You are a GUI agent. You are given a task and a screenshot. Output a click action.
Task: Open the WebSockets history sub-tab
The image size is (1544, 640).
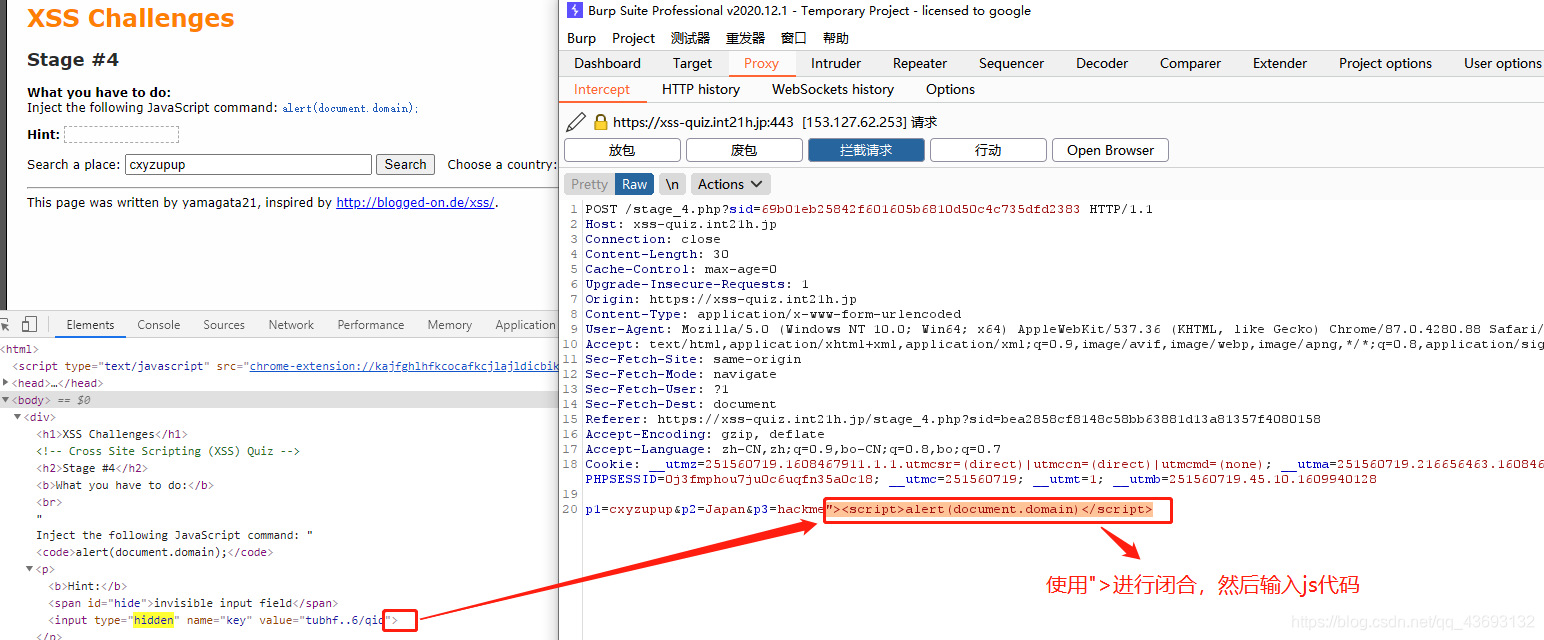coord(833,89)
